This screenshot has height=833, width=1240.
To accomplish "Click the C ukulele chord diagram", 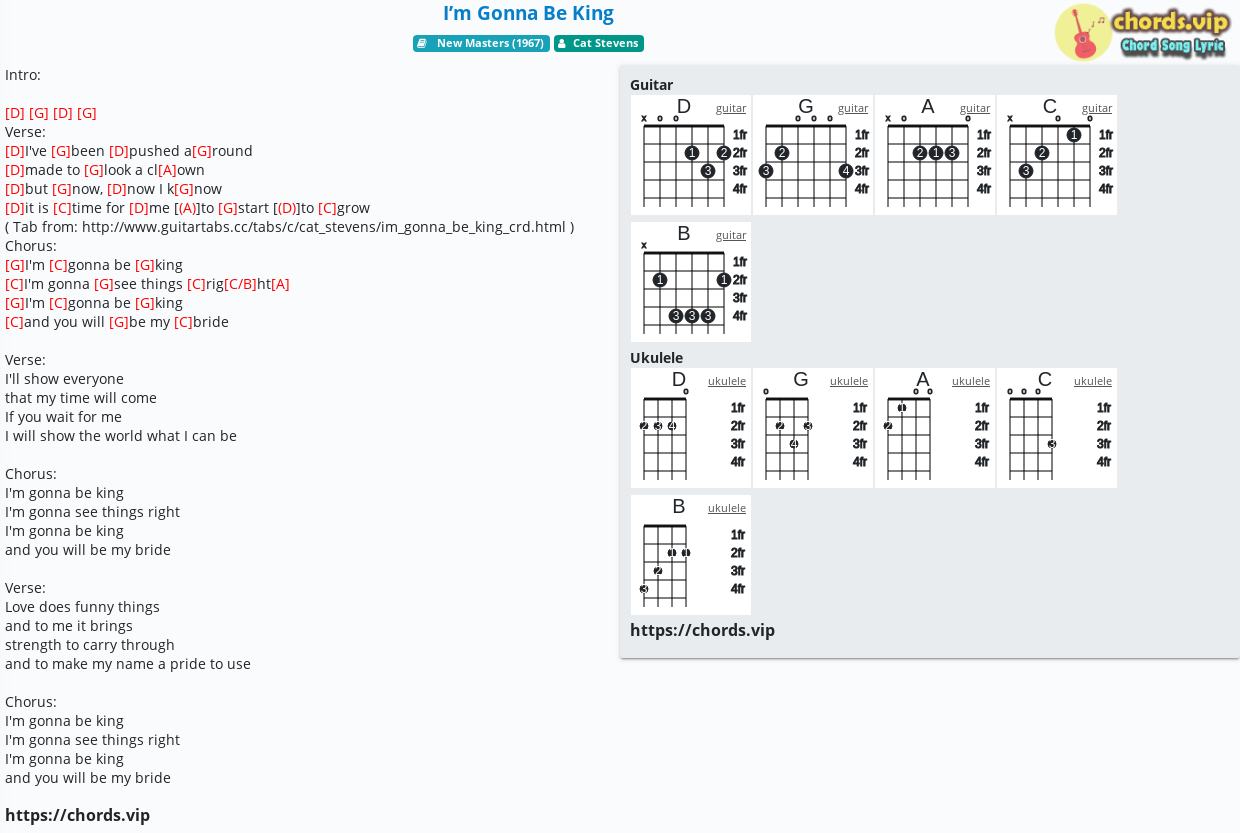I will tap(1057, 428).
